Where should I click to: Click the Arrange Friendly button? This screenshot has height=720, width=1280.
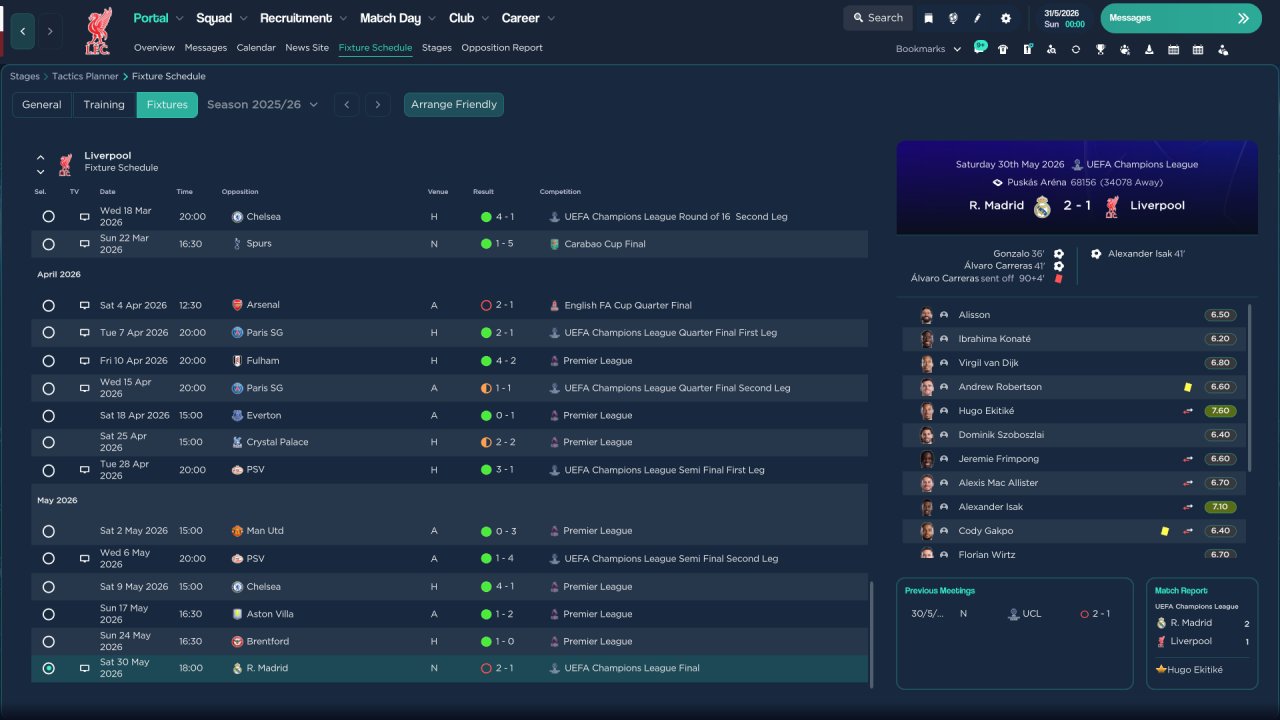pos(454,104)
